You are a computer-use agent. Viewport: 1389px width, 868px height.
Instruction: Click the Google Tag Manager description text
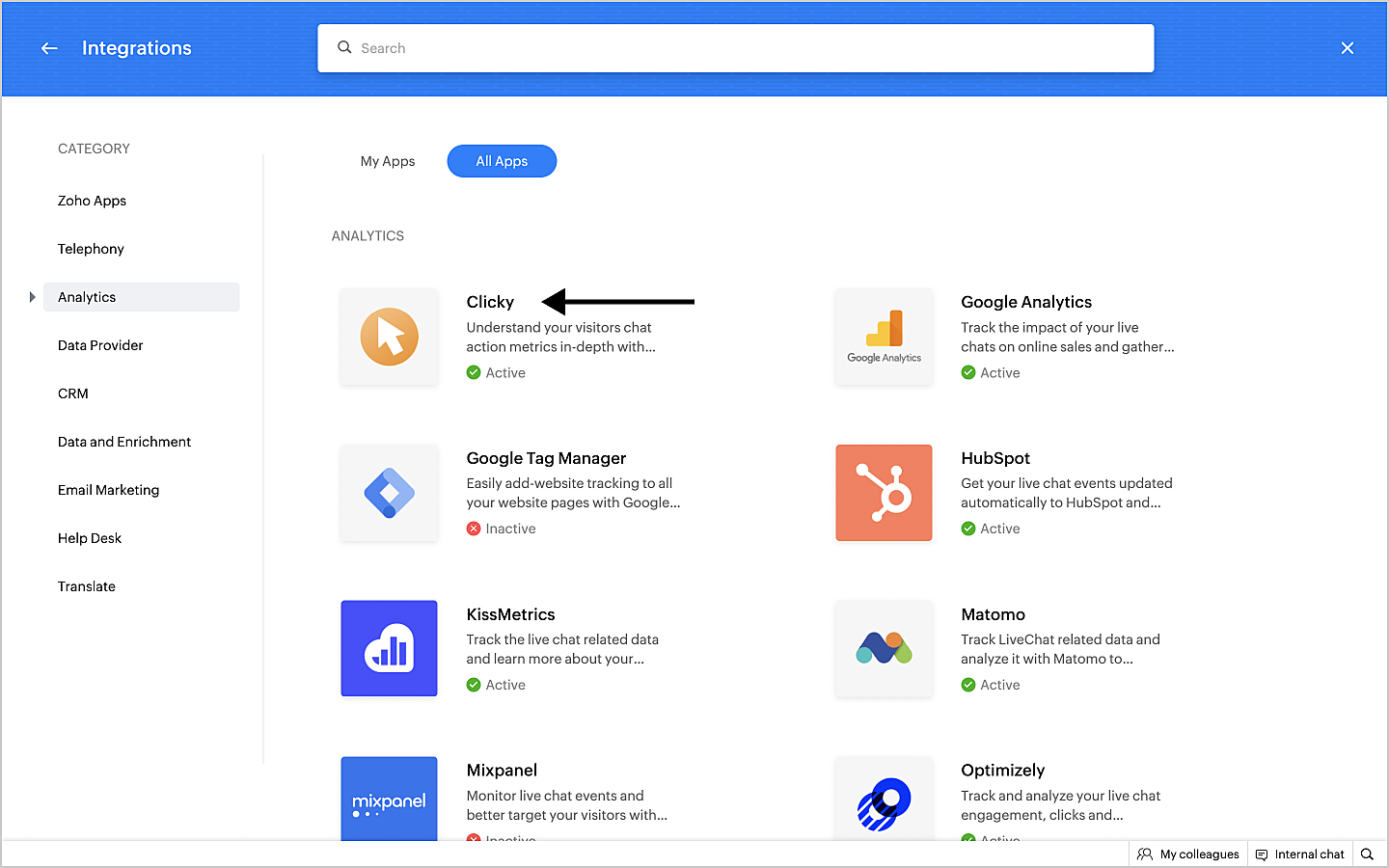coord(573,493)
